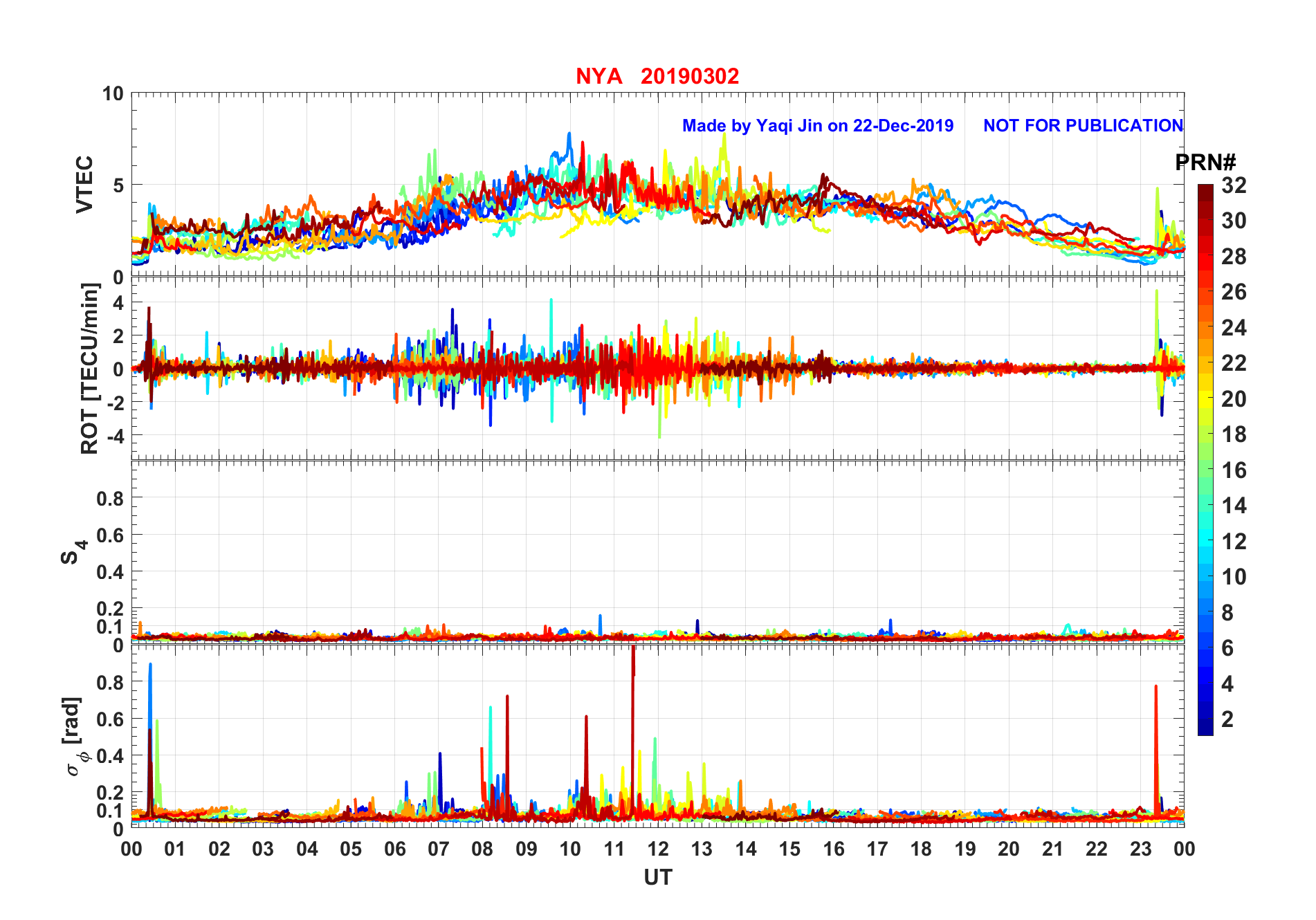The height and width of the screenshot is (920, 1316).
Task: Click the UT x-axis label
Action: [658, 878]
